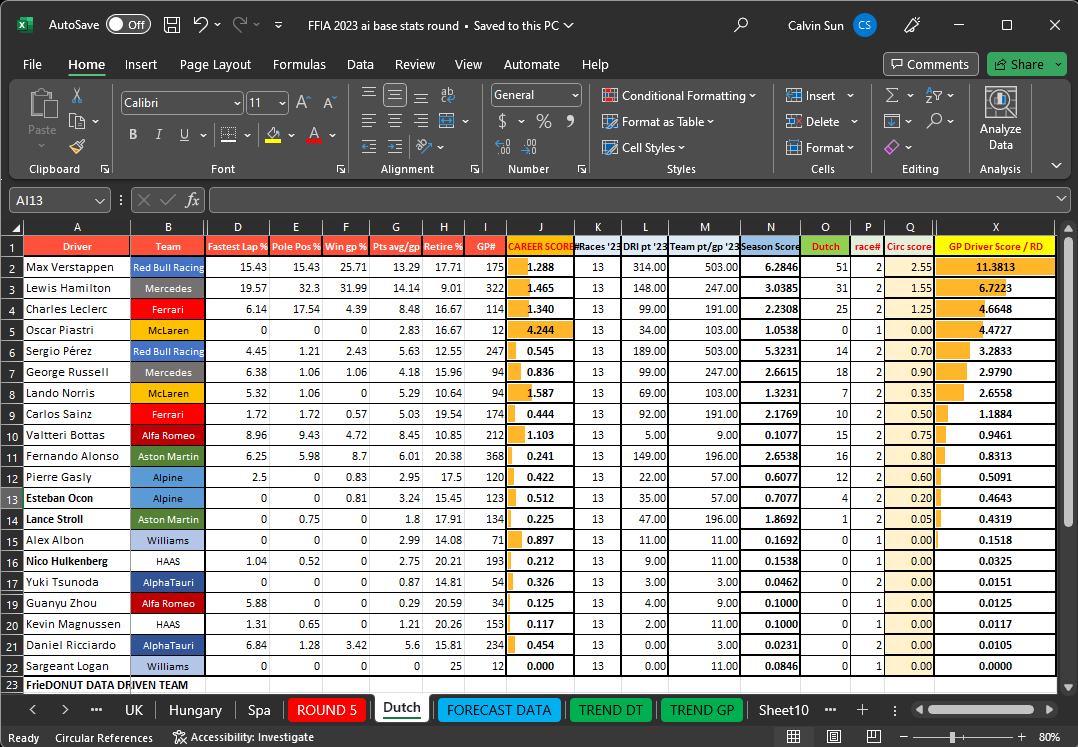This screenshot has width=1078, height=747.
Task: Apply Italic formatting
Action: (x=159, y=135)
